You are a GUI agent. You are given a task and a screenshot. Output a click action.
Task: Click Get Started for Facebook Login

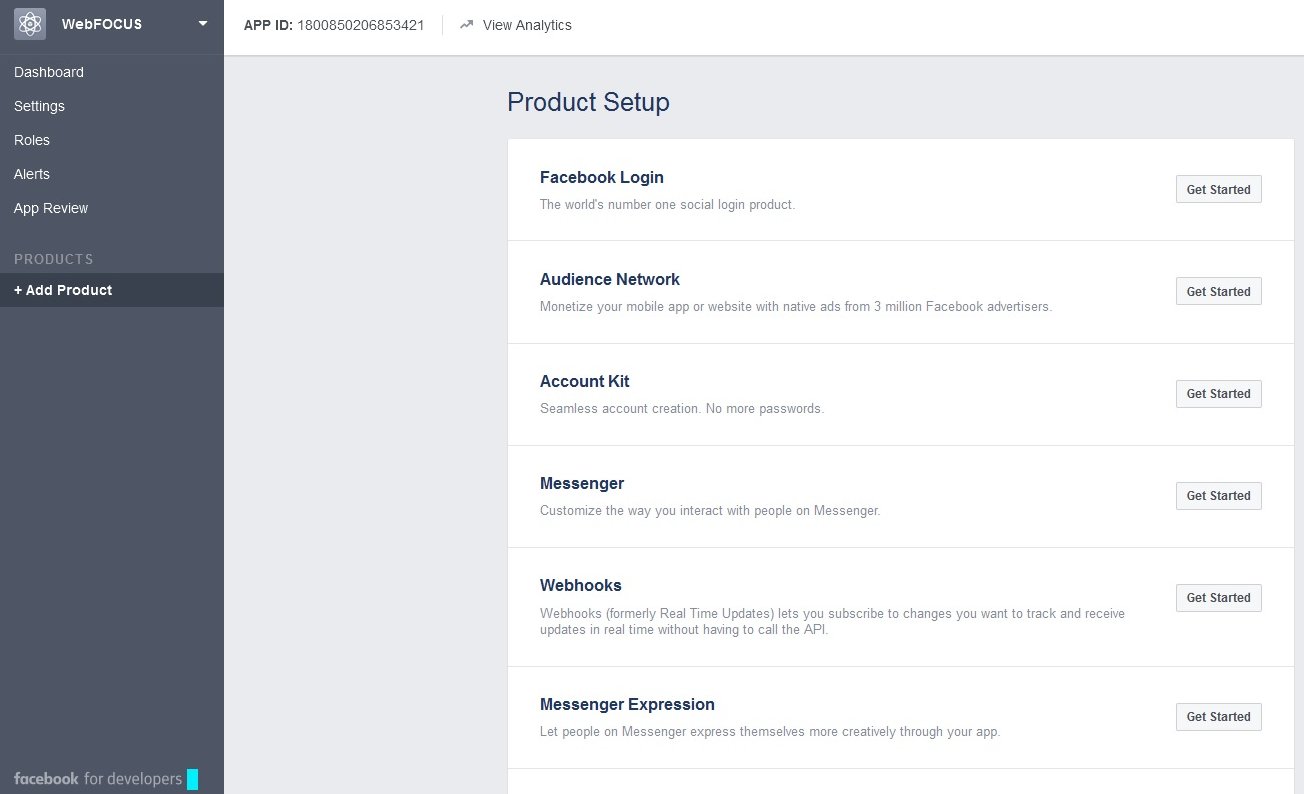point(1218,189)
